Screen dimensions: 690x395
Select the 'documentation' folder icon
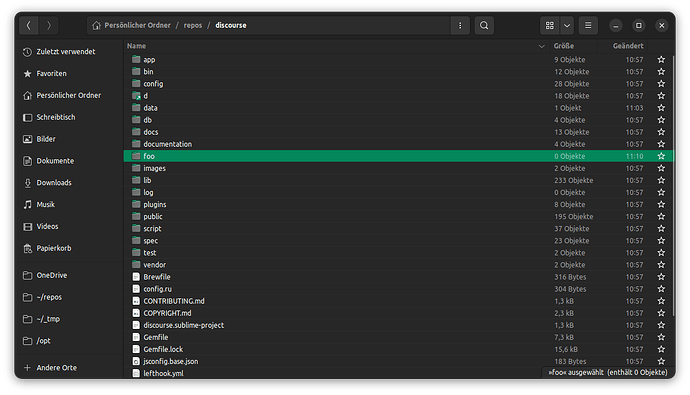(x=136, y=144)
